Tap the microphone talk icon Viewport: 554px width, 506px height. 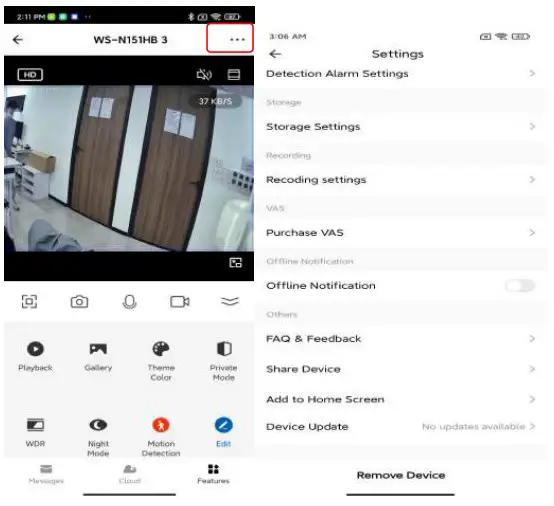[x=129, y=302]
